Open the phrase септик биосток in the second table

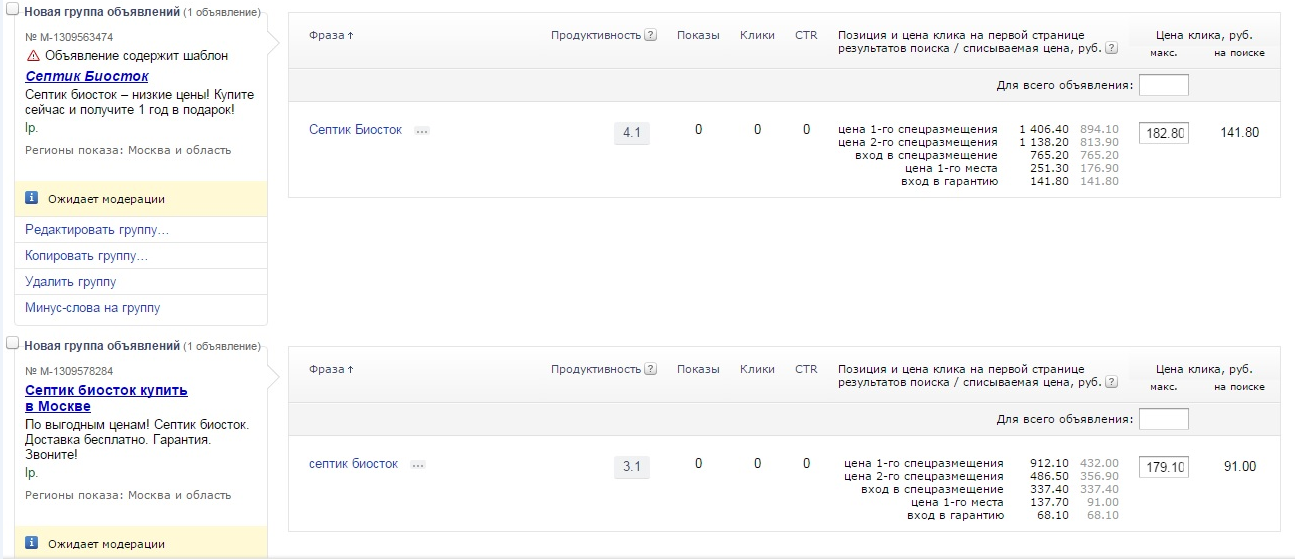pyautogui.click(x=354, y=464)
